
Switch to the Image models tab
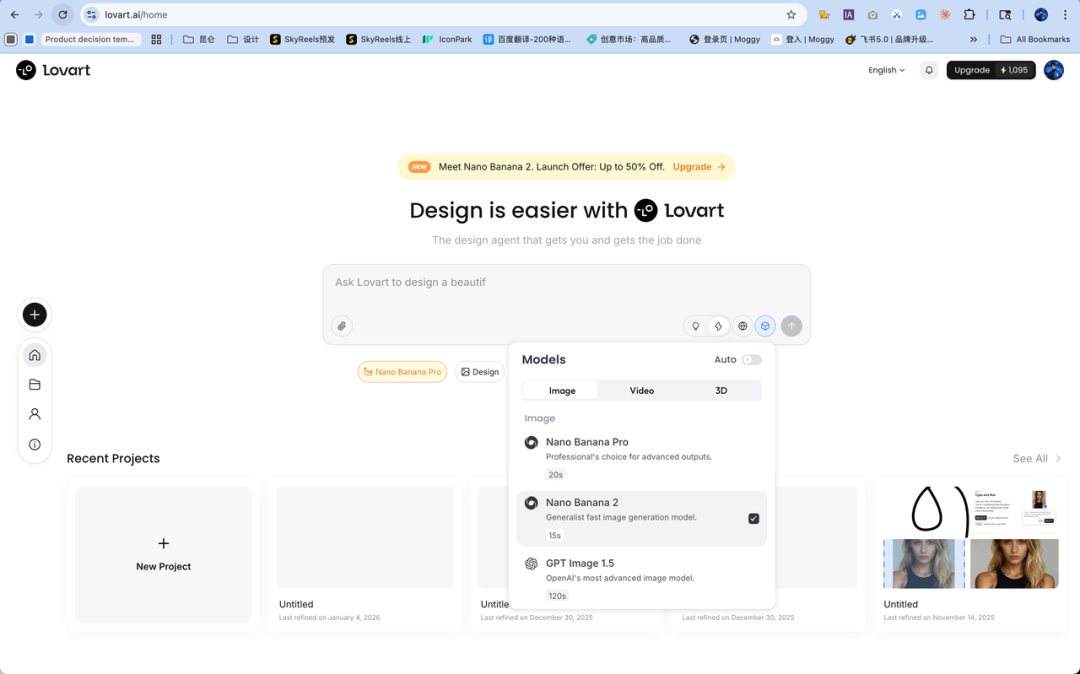(561, 390)
